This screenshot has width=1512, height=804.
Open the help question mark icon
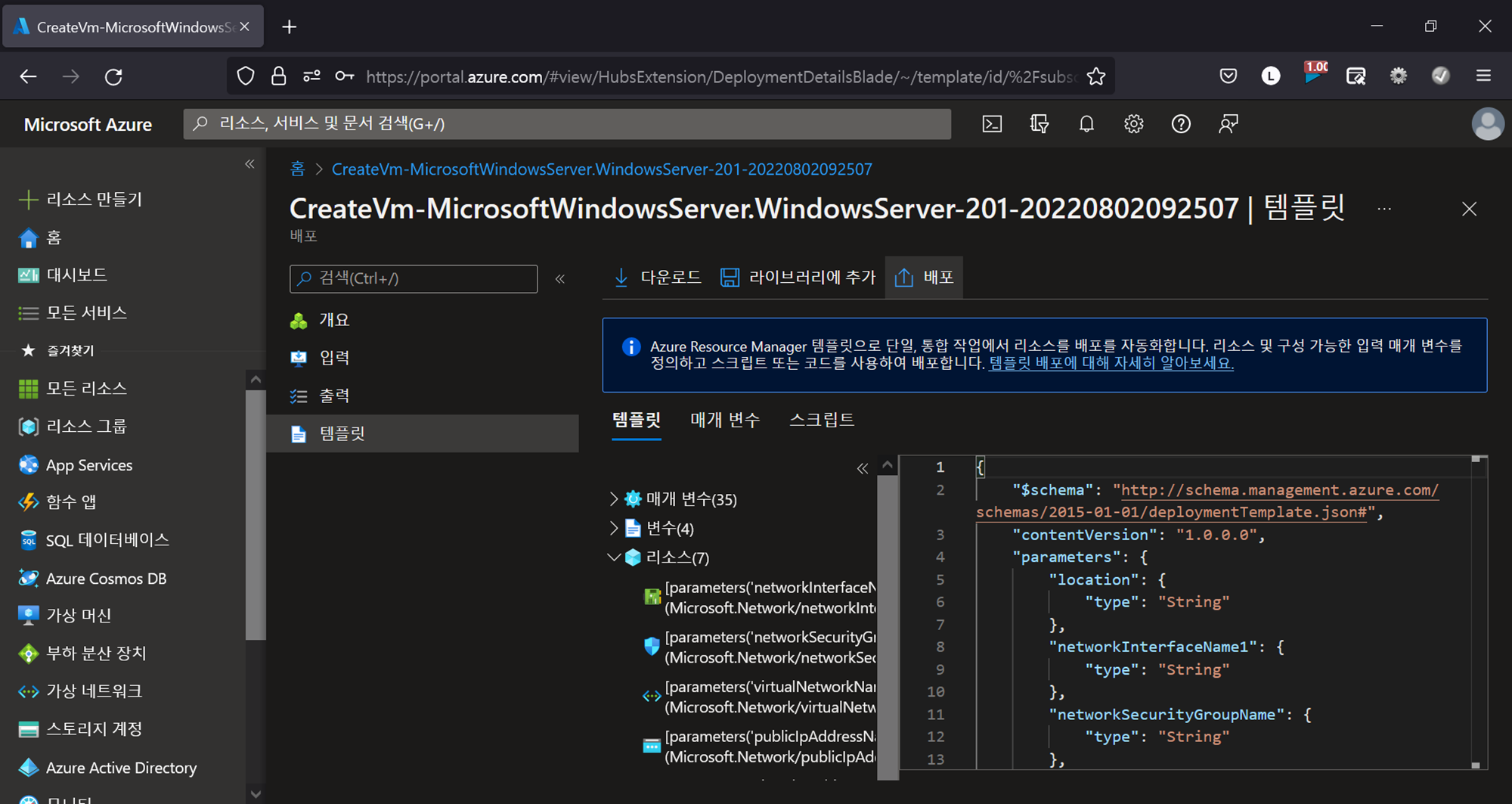[x=1181, y=124]
